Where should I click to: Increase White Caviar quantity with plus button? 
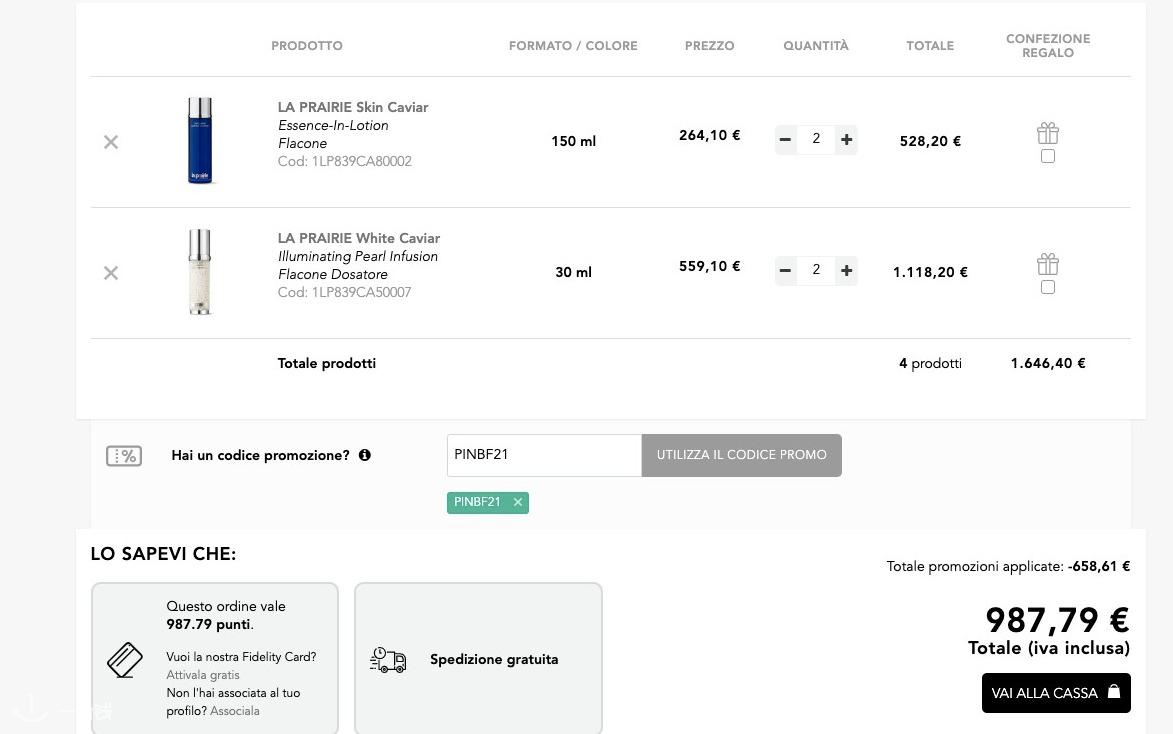(x=846, y=271)
